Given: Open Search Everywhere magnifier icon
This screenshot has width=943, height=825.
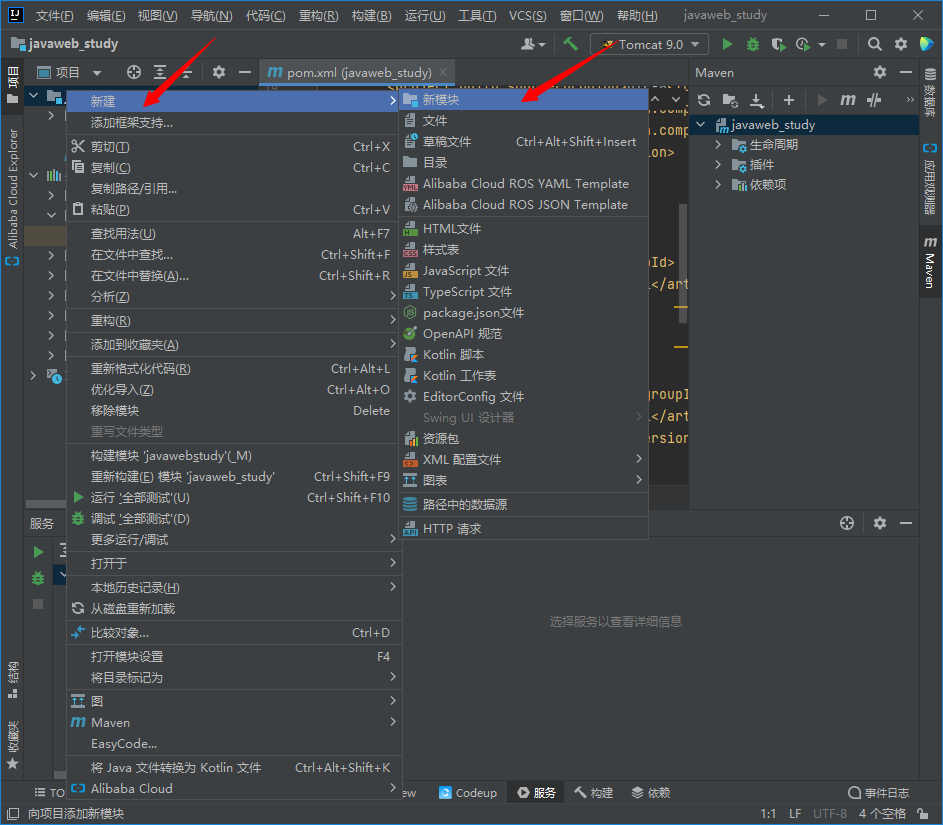Looking at the screenshot, I should pos(874,44).
